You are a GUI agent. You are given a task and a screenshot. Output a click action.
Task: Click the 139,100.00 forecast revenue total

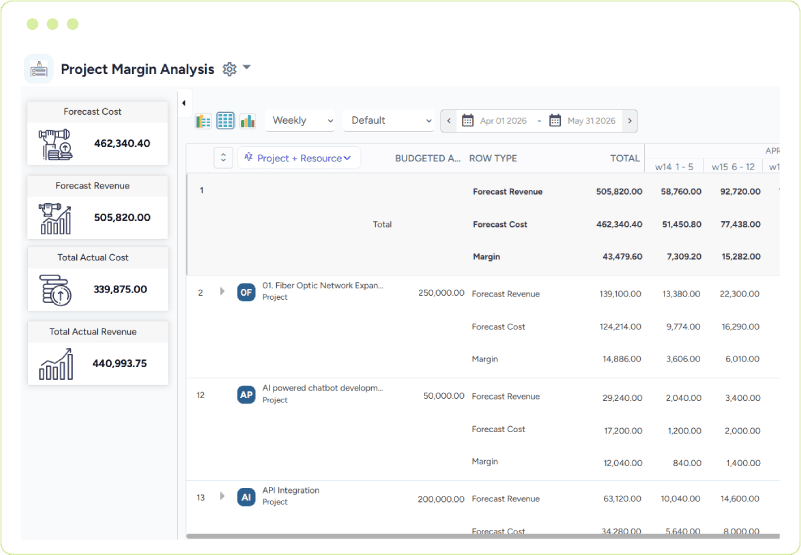coord(620,294)
